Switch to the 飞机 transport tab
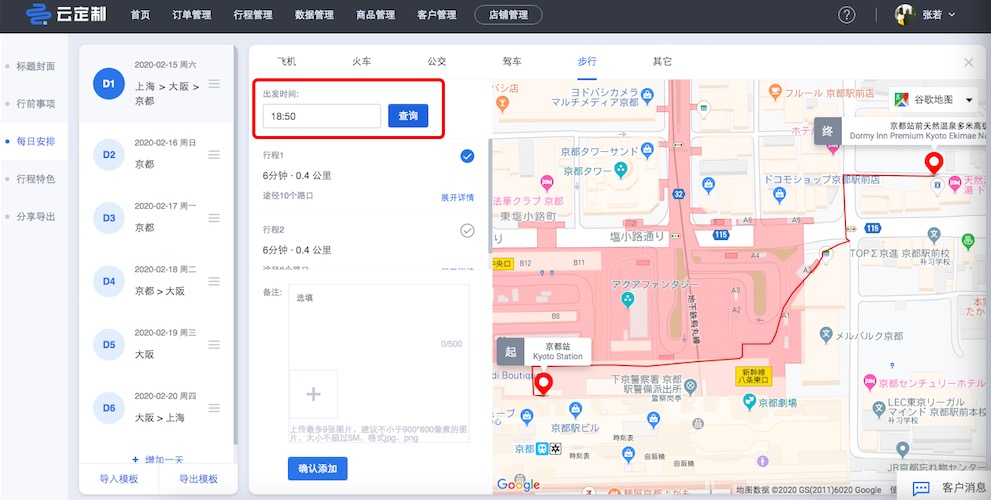Image resolution: width=991 pixels, height=500 pixels. 286,61
